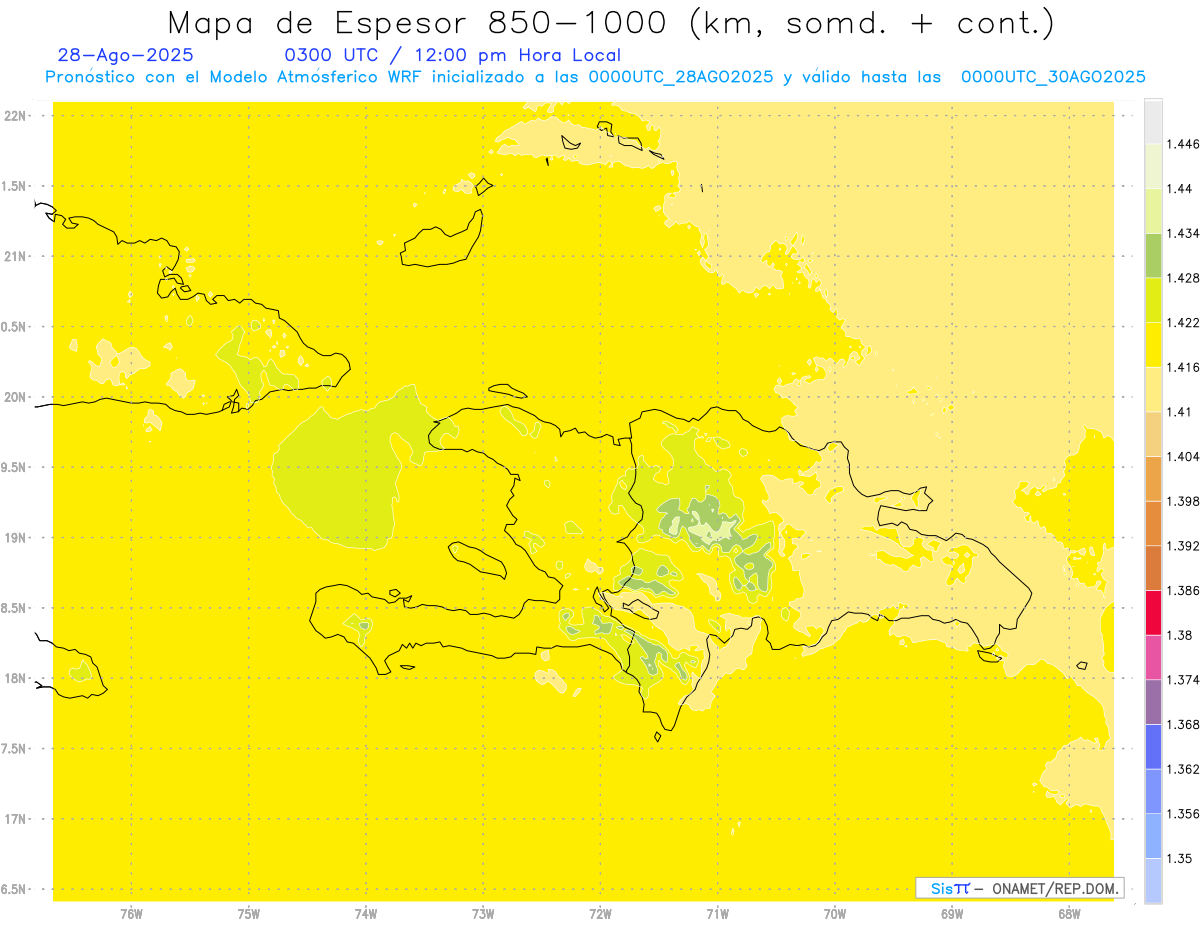Click the '74W' longitude label
This screenshot has width=1200, height=927.
pyautogui.click(x=366, y=913)
